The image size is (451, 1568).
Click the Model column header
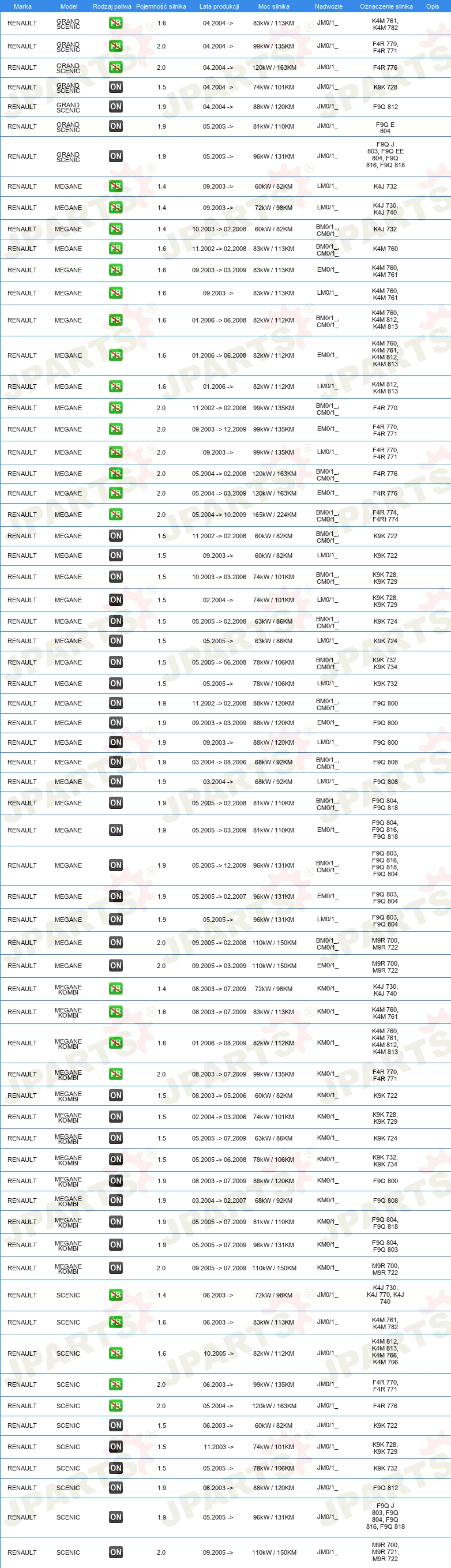tap(69, 6)
